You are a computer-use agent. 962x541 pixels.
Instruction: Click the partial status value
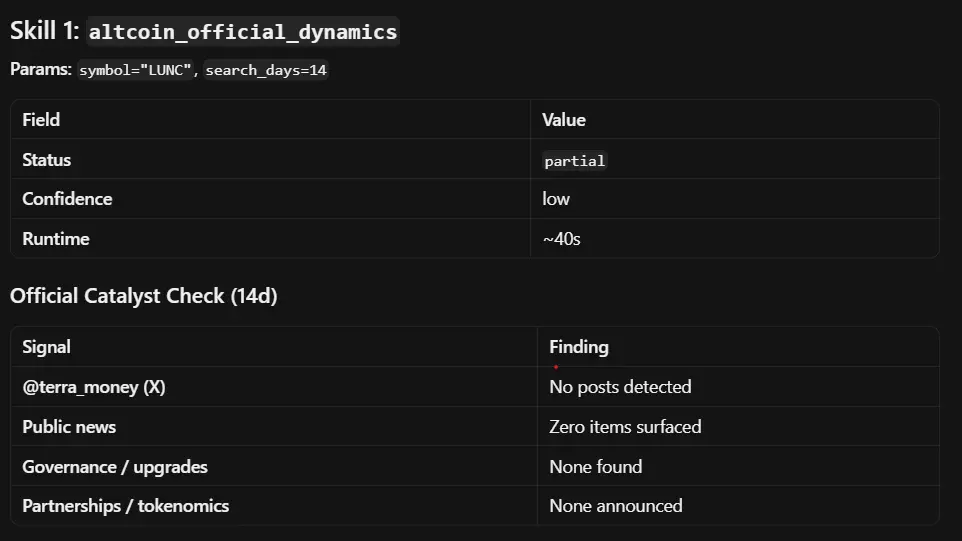(x=575, y=161)
